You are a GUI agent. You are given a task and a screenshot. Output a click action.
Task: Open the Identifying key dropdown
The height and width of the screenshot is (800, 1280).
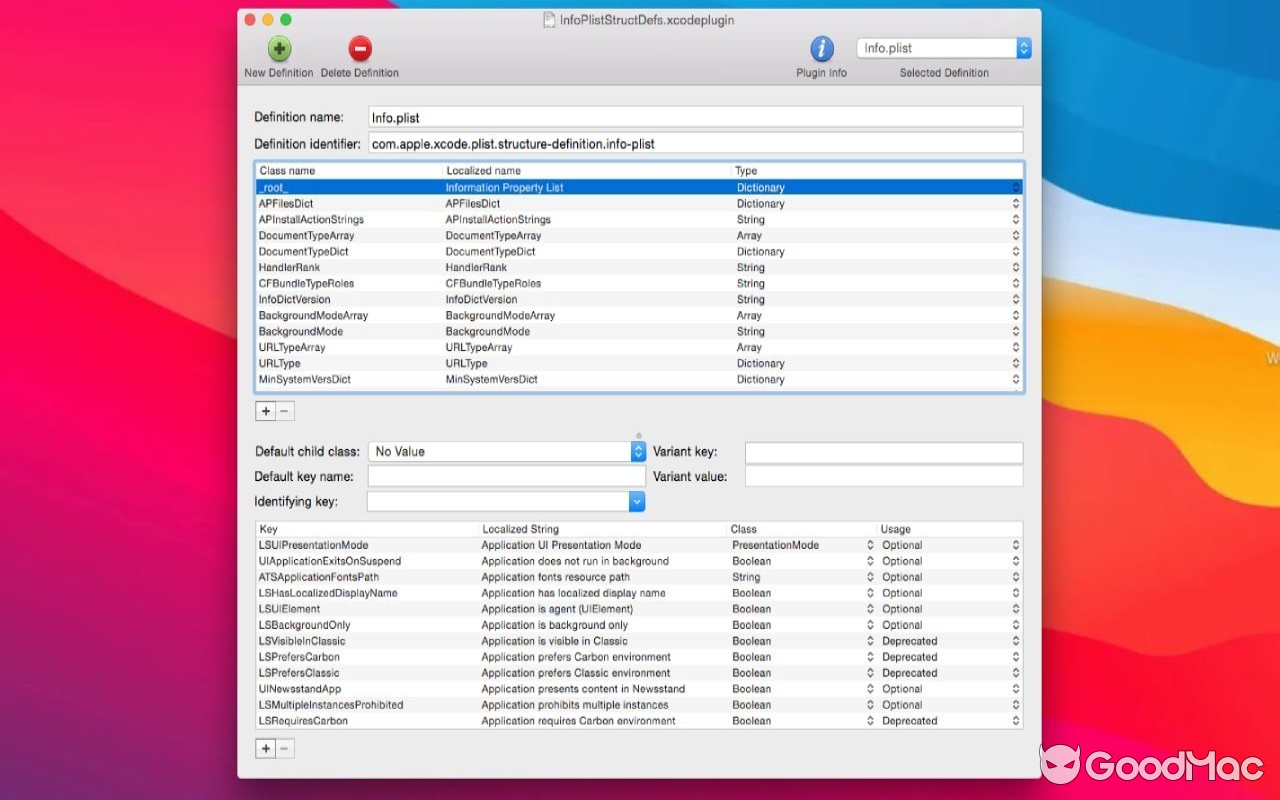[637, 500]
